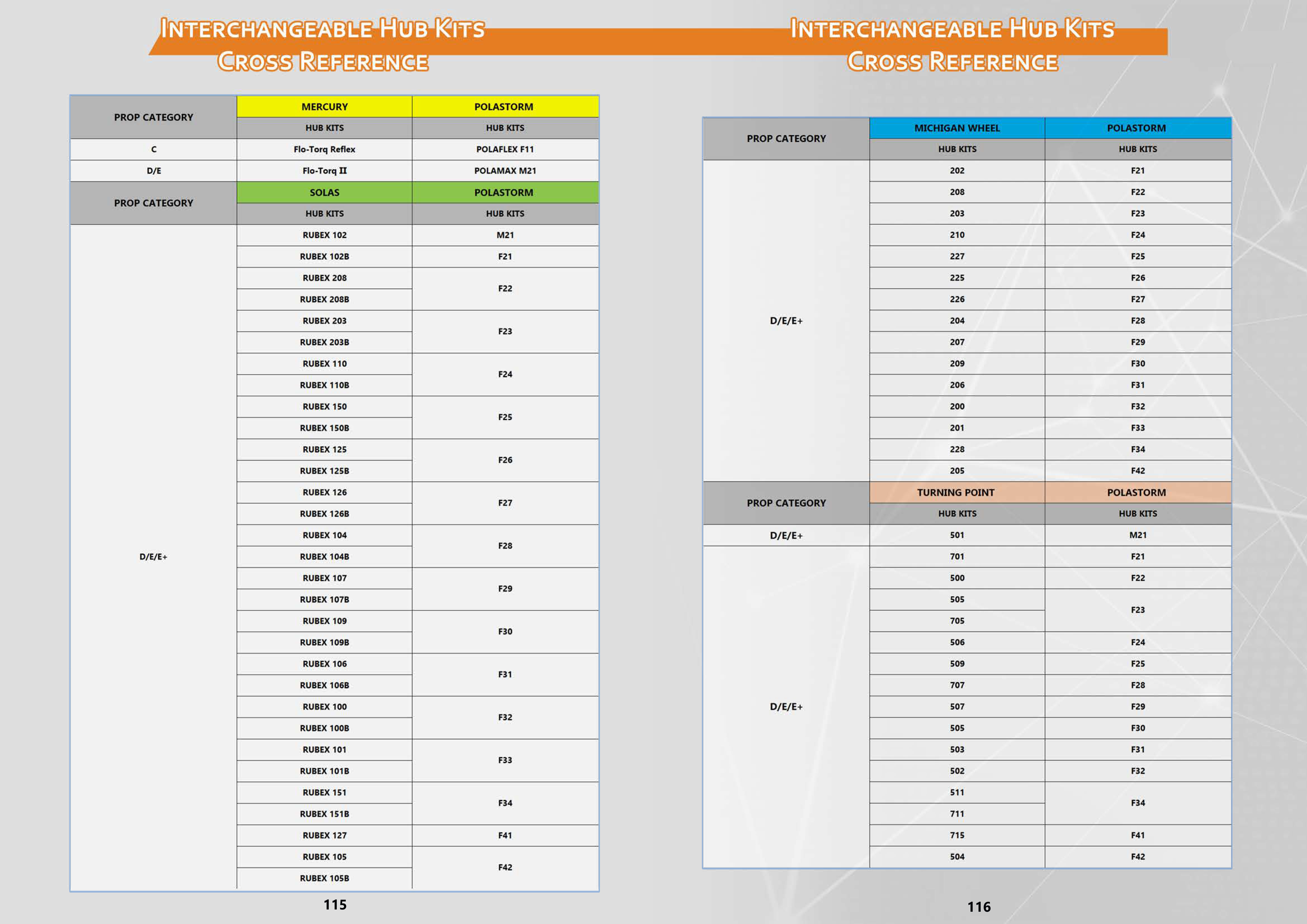Viewport: 1307px width, 924px height.
Task: Click the RUBEX 100 entry
Action: (x=325, y=707)
